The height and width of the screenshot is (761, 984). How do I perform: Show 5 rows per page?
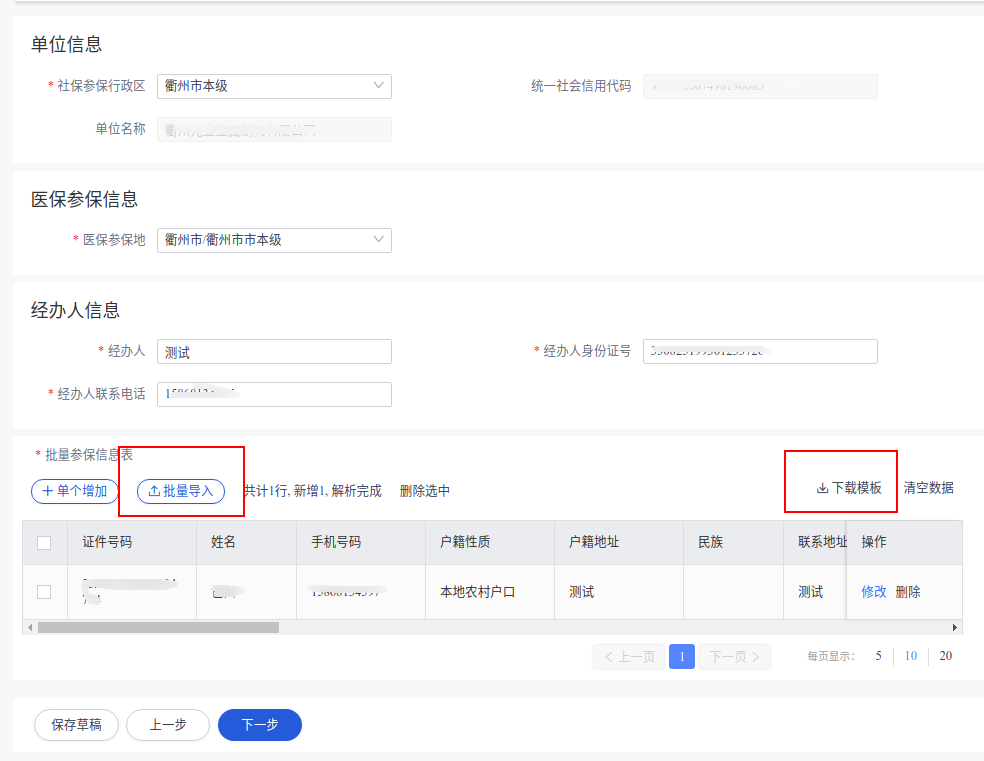(x=878, y=657)
